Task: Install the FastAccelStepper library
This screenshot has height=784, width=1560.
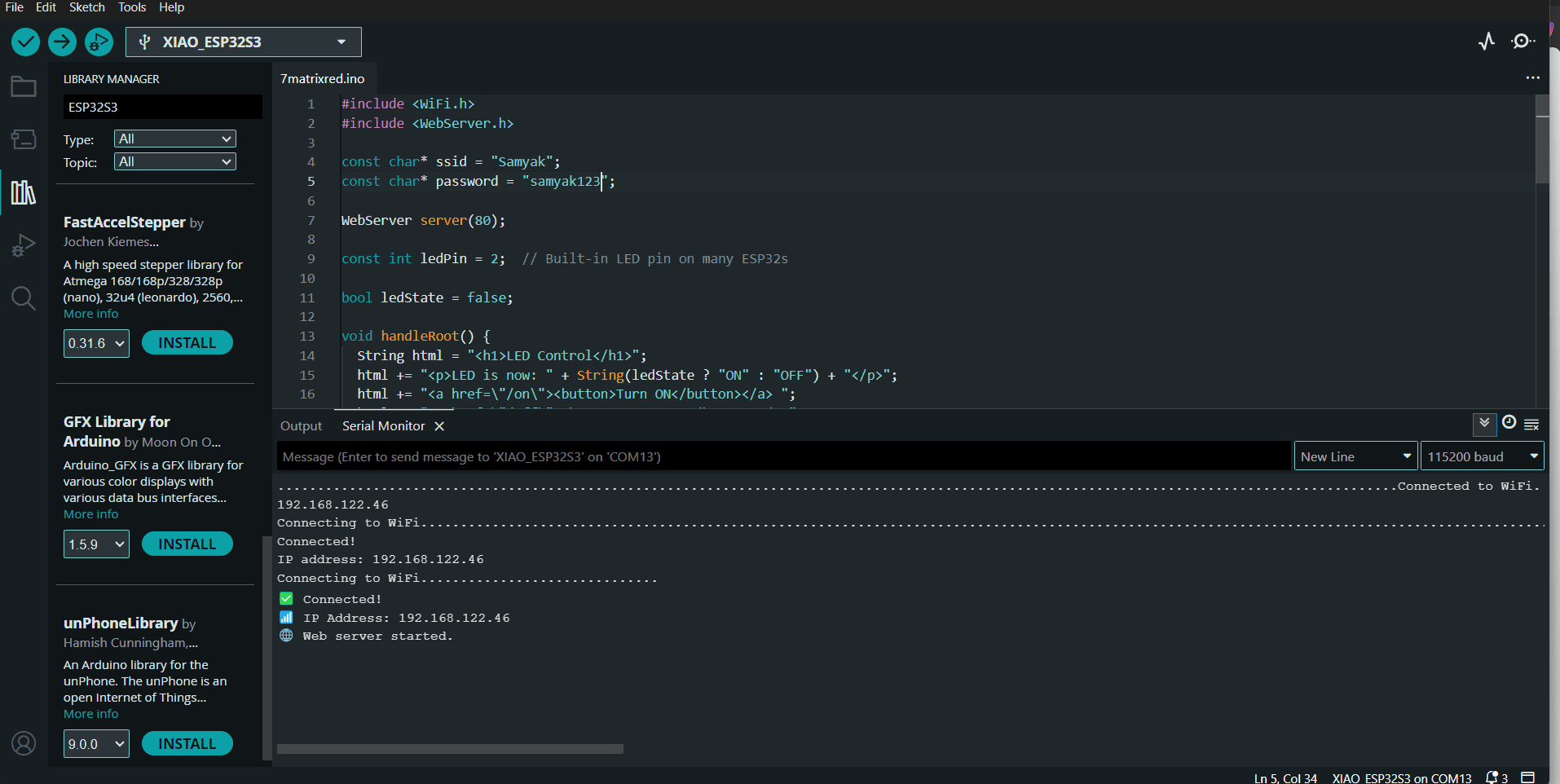Action: pyautogui.click(x=187, y=343)
